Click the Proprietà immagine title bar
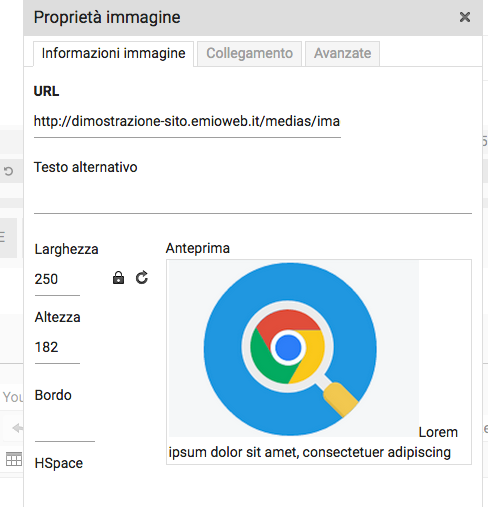The height and width of the screenshot is (507, 488). click(x=253, y=18)
